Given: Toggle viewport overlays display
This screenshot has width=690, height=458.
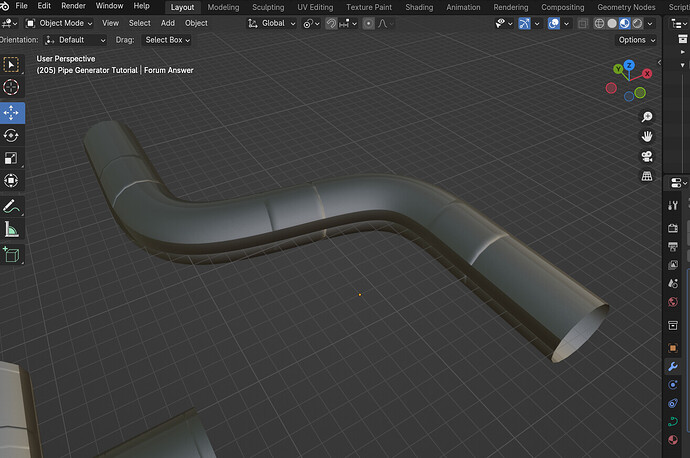Looking at the screenshot, I should pyautogui.click(x=554, y=23).
